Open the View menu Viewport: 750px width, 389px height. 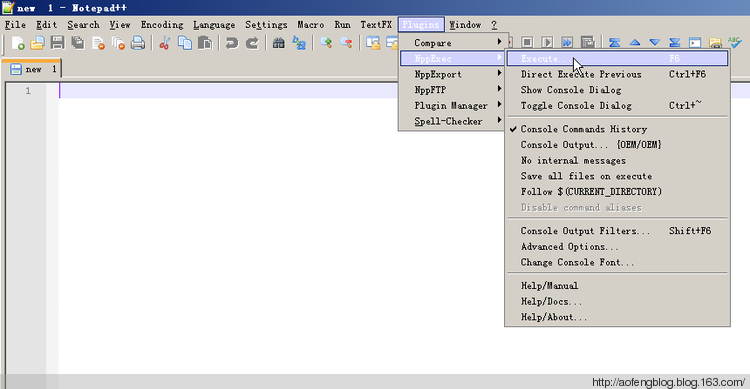tap(120, 25)
